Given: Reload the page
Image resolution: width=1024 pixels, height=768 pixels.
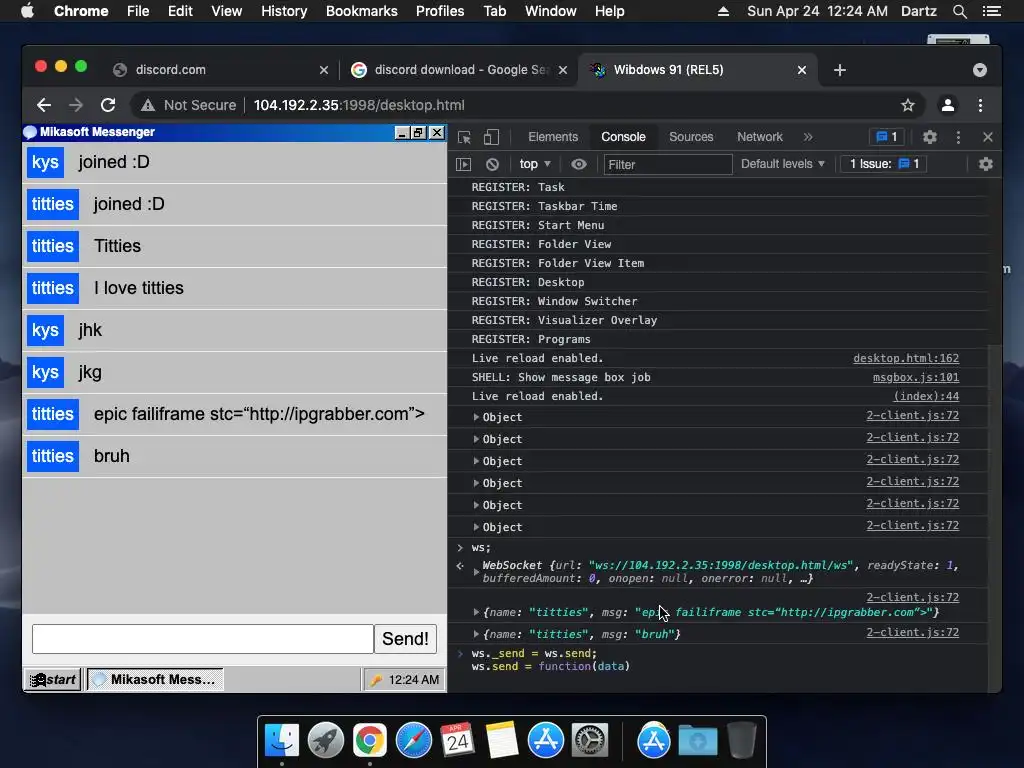Looking at the screenshot, I should pyautogui.click(x=108, y=105).
